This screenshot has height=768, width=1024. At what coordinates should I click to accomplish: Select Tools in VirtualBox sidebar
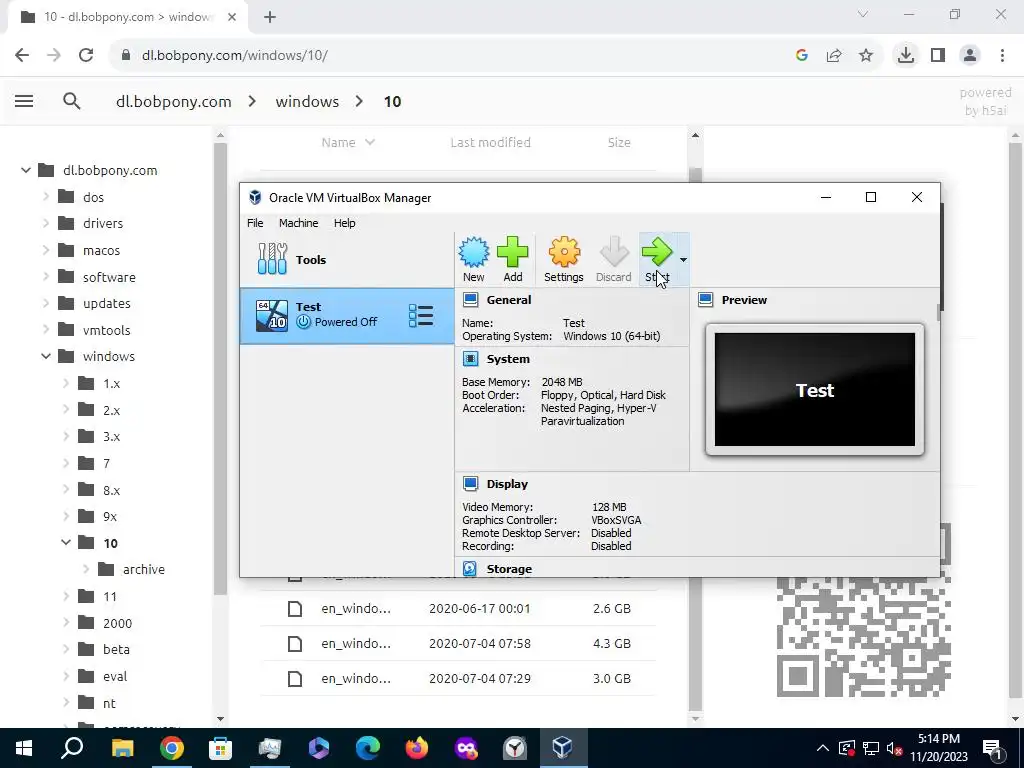(347, 260)
